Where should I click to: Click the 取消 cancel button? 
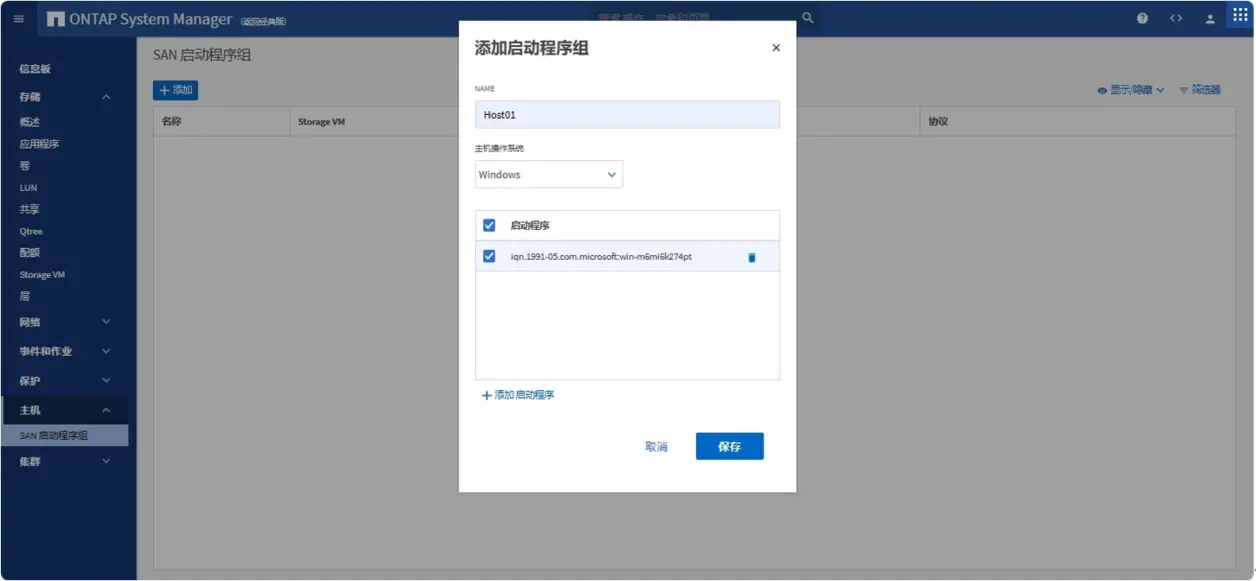[656, 447]
